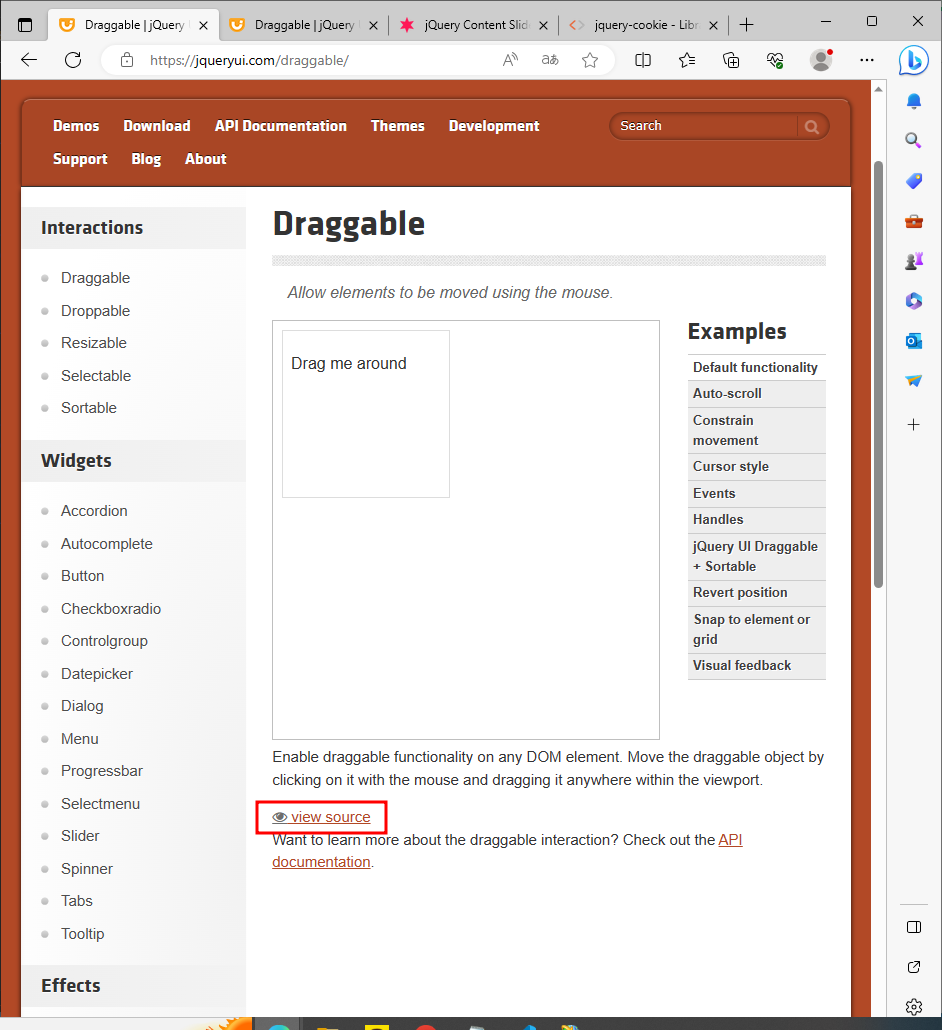Image resolution: width=942 pixels, height=1030 pixels.
Task: Open sidebar Drop paper plane icon
Action: [x=914, y=381]
